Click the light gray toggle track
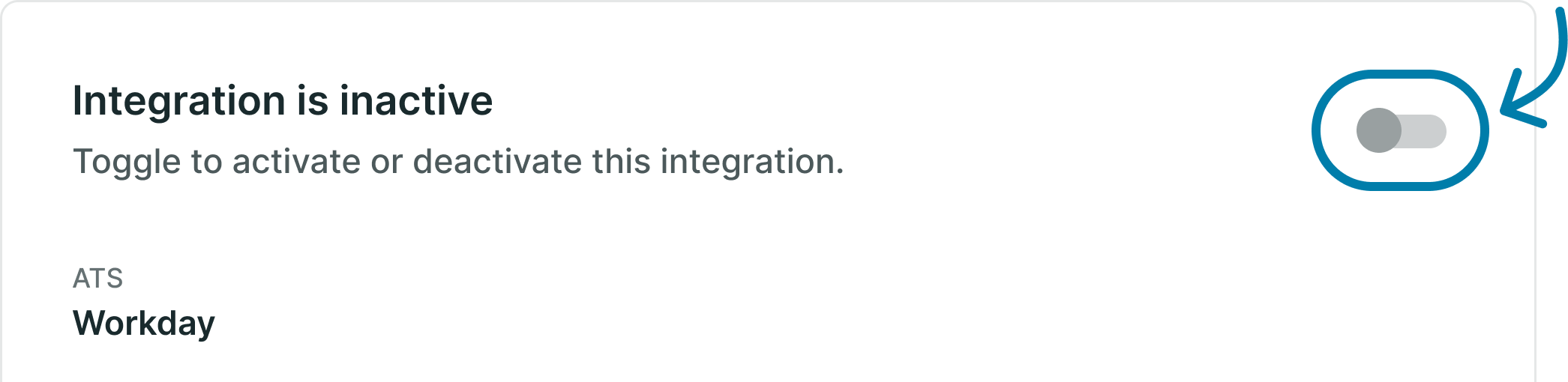 pos(1425,131)
